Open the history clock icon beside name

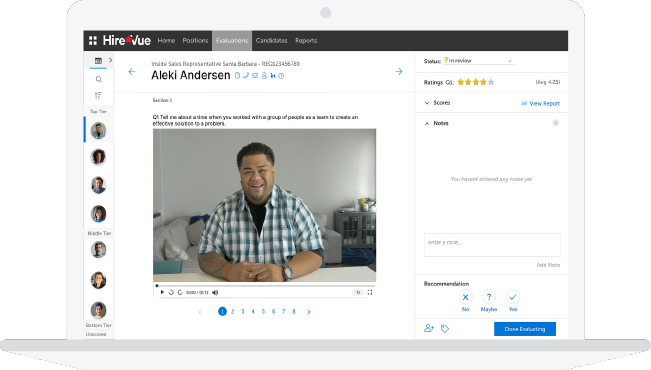tap(281, 76)
